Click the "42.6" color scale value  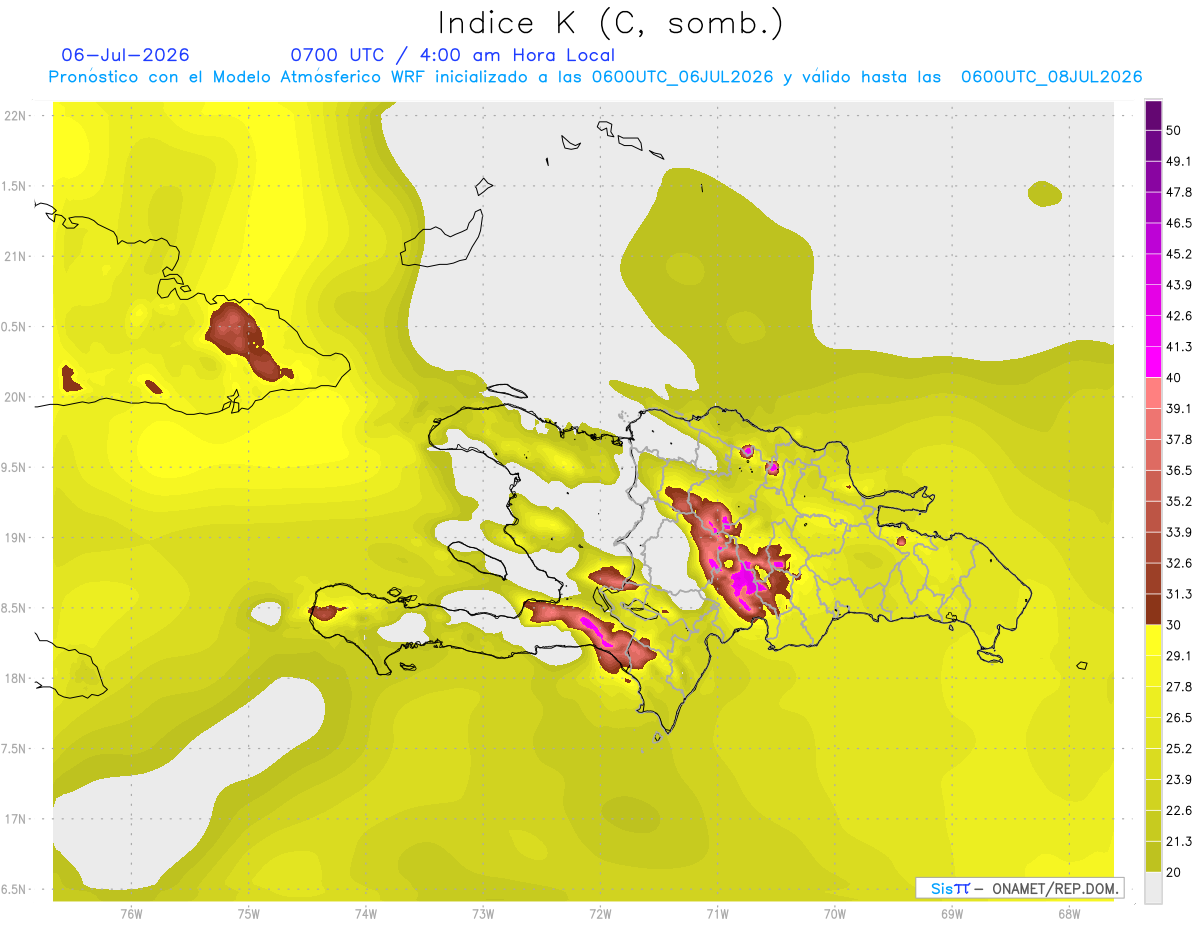tap(1179, 316)
